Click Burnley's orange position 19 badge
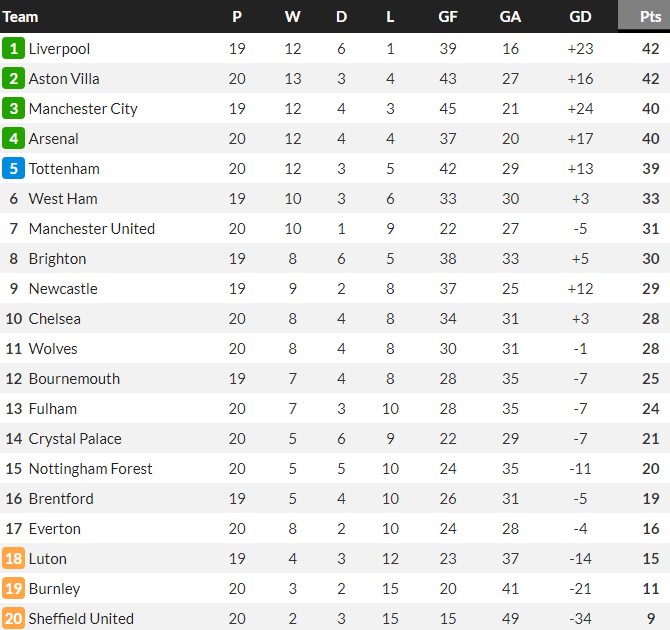Viewport: 670px width, 630px height. (x=14, y=589)
